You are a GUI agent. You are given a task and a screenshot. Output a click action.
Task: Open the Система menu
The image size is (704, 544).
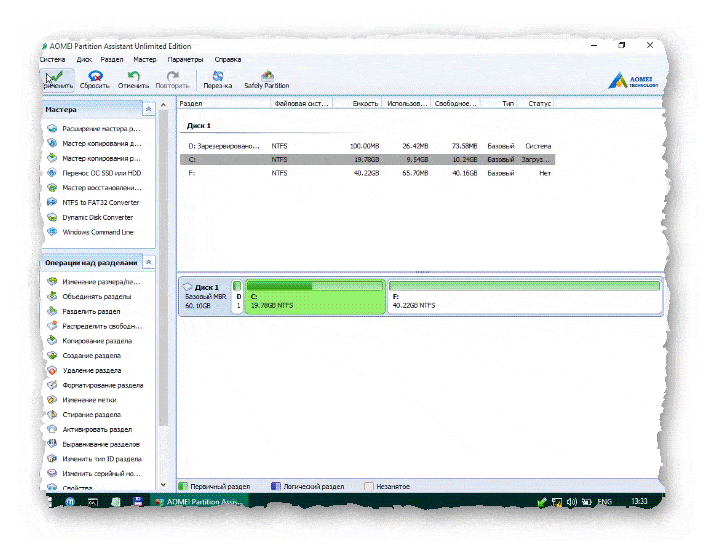pos(53,59)
